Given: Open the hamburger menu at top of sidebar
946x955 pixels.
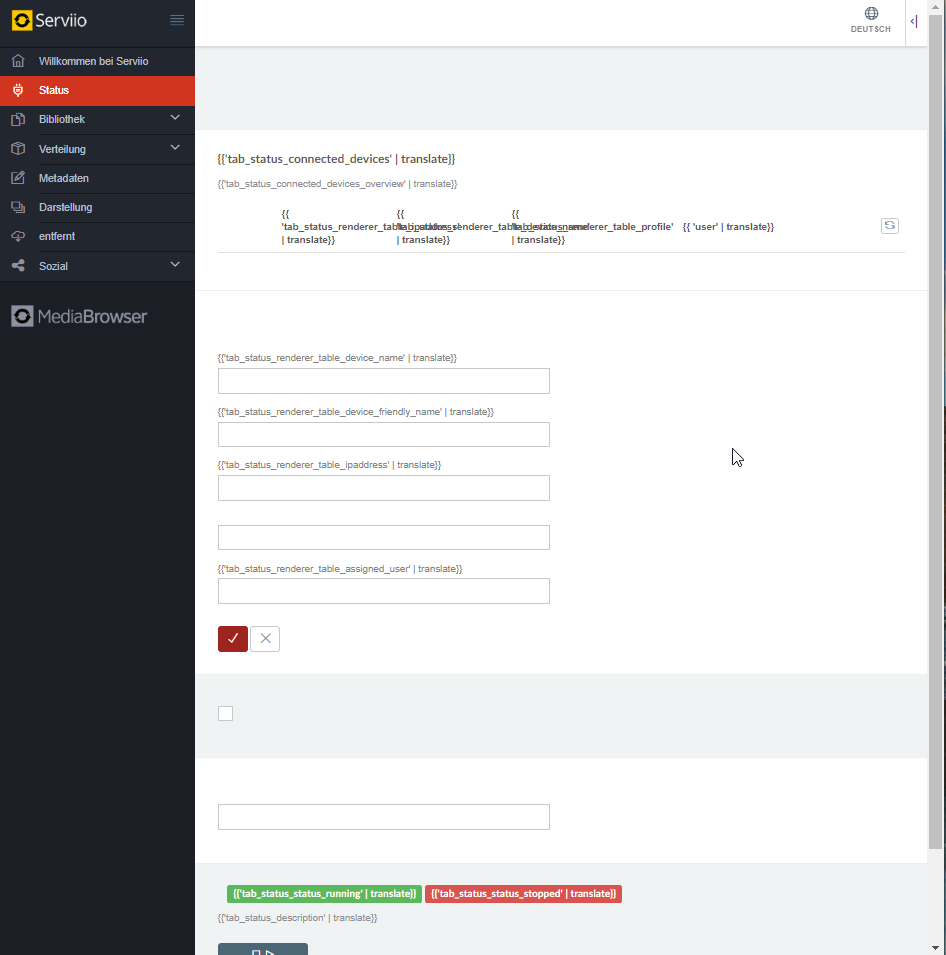Looking at the screenshot, I should tap(177, 18).
